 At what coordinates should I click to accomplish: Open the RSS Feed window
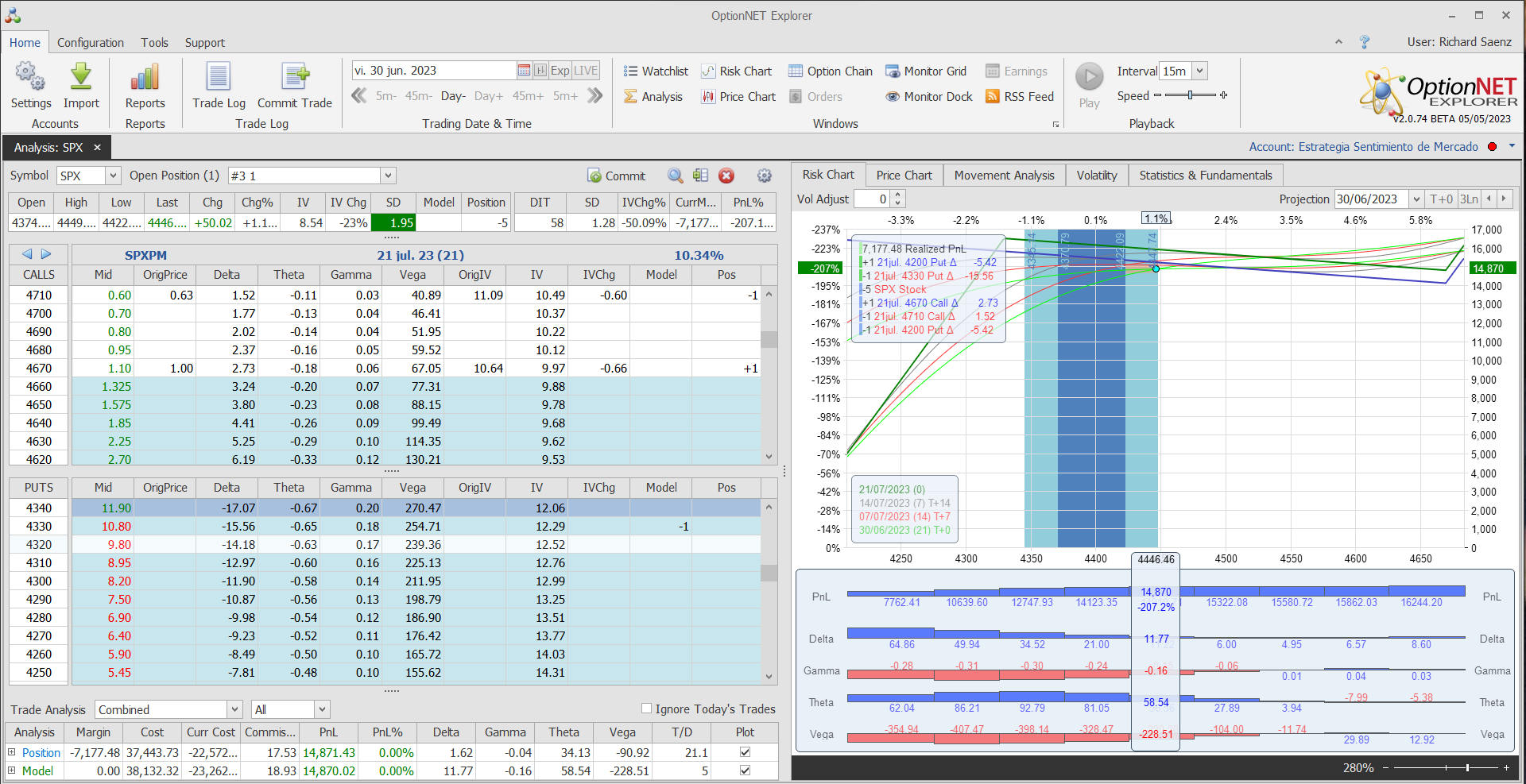[1020, 97]
